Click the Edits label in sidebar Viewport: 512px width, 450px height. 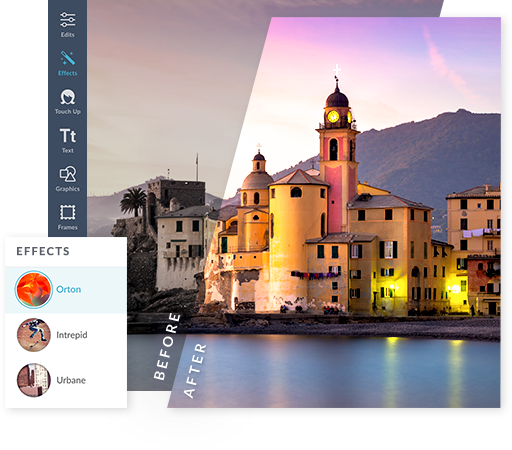(x=68, y=35)
